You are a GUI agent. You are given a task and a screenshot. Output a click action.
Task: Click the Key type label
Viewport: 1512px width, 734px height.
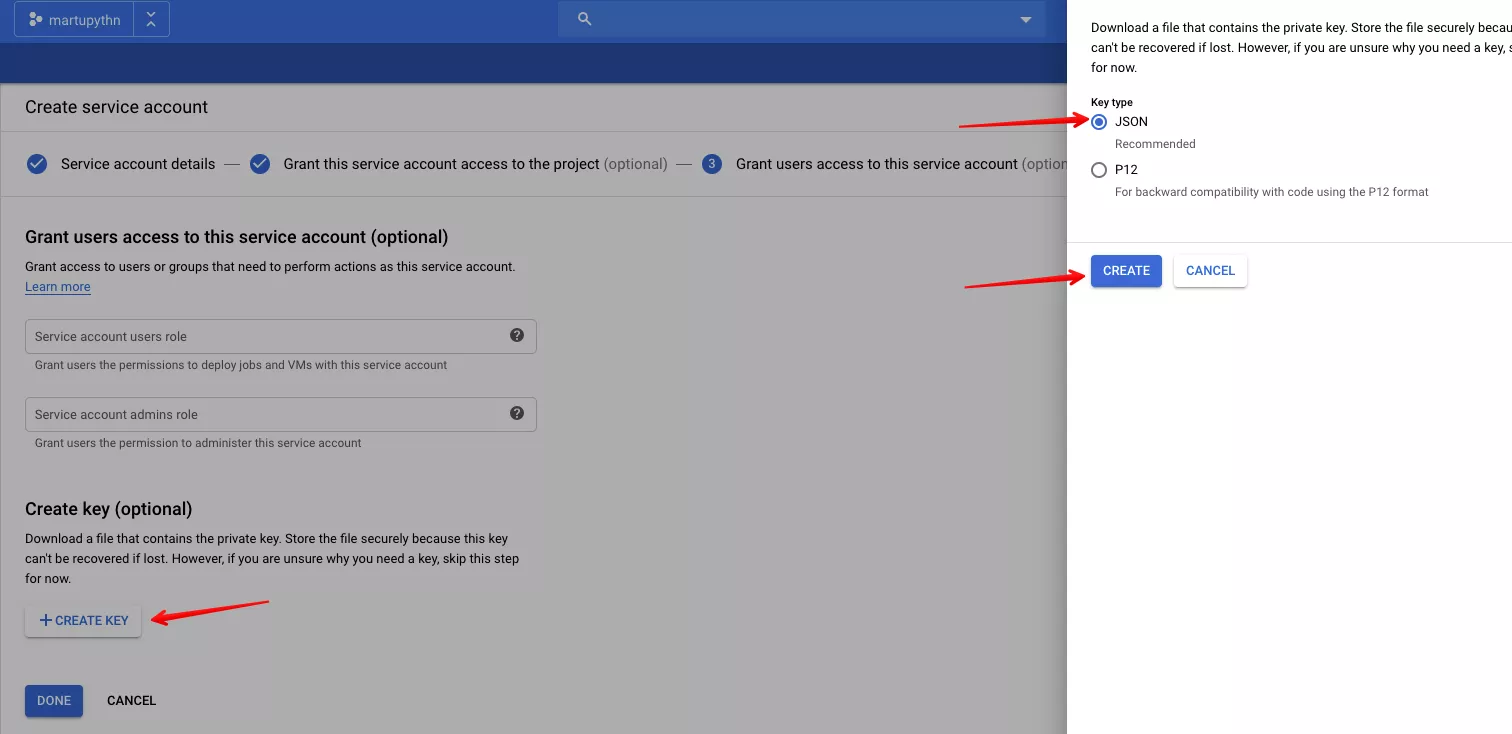[1112, 103]
